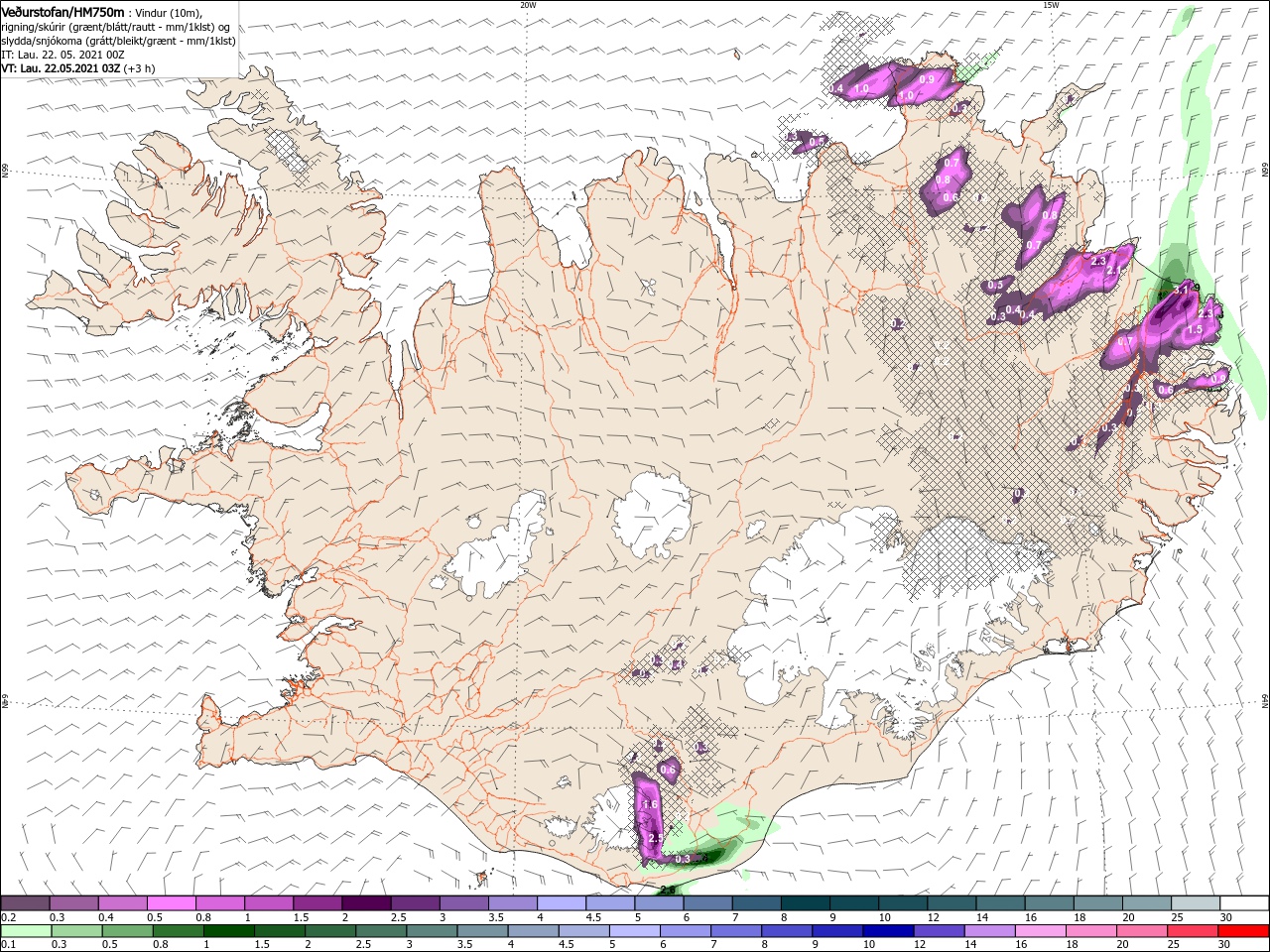The width and height of the screenshot is (1270, 952).
Task: Select the bright red 30 rain swatch
Action: click(1242, 931)
